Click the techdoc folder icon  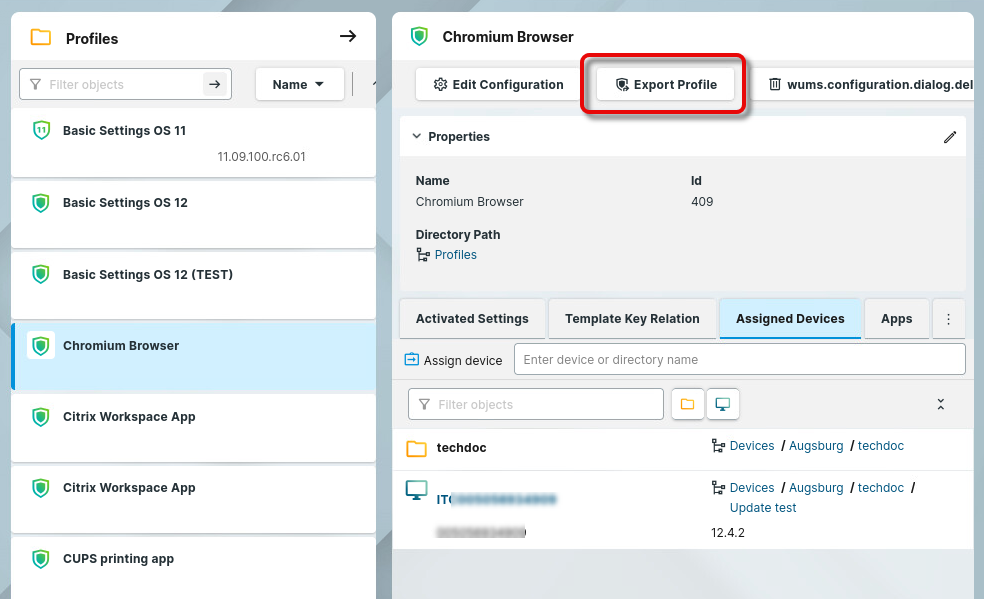(416, 448)
